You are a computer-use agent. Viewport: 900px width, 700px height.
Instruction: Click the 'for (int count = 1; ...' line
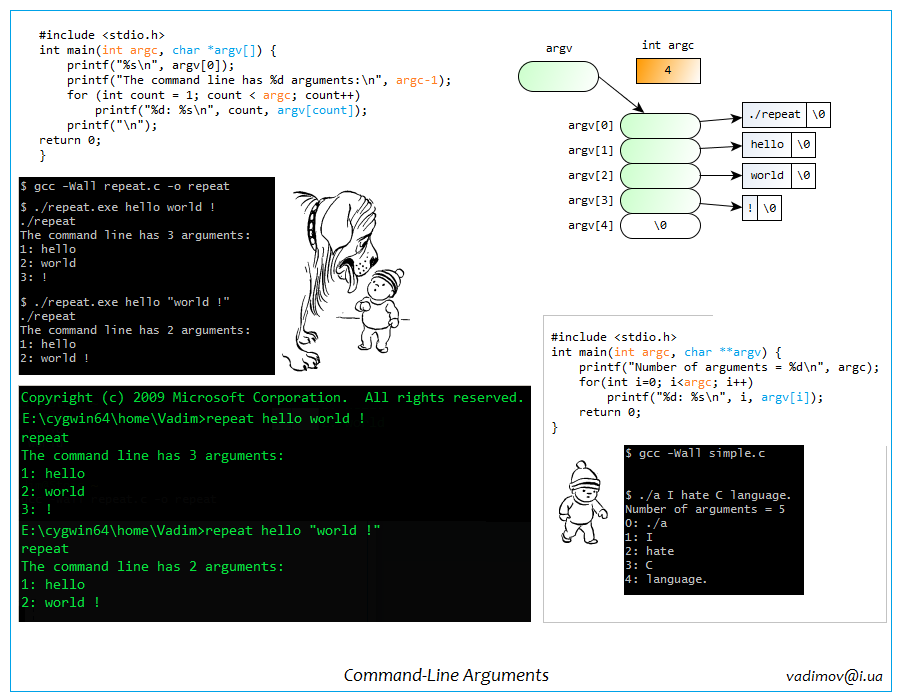pyautogui.click(x=214, y=95)
